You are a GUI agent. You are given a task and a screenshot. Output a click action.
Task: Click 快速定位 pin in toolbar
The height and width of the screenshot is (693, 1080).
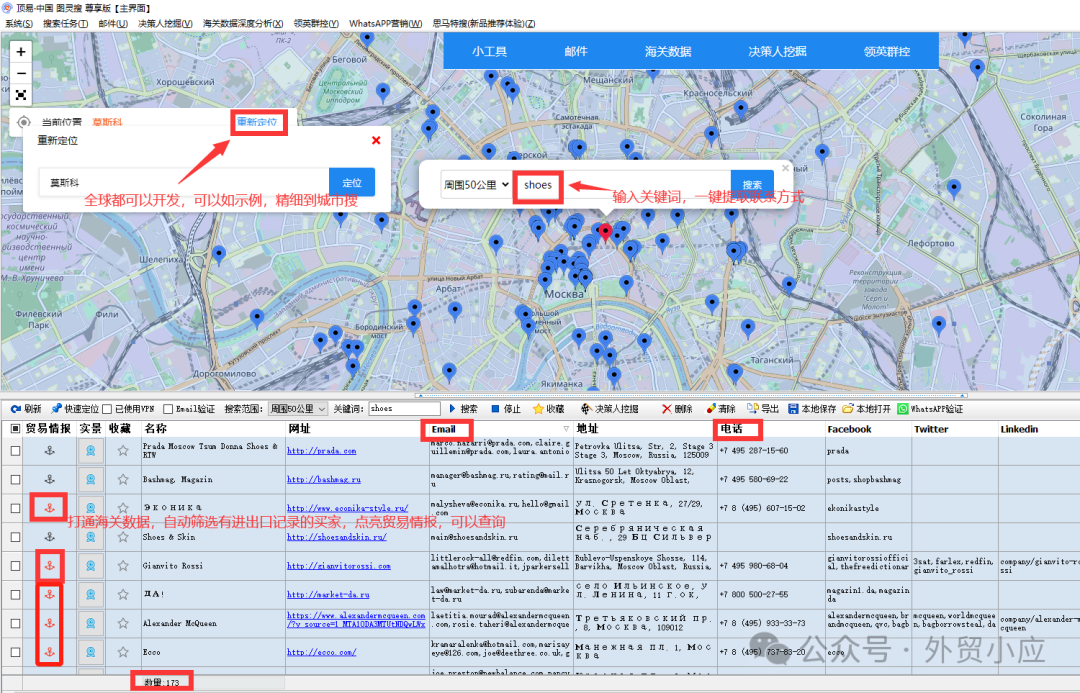coord(74,409)
